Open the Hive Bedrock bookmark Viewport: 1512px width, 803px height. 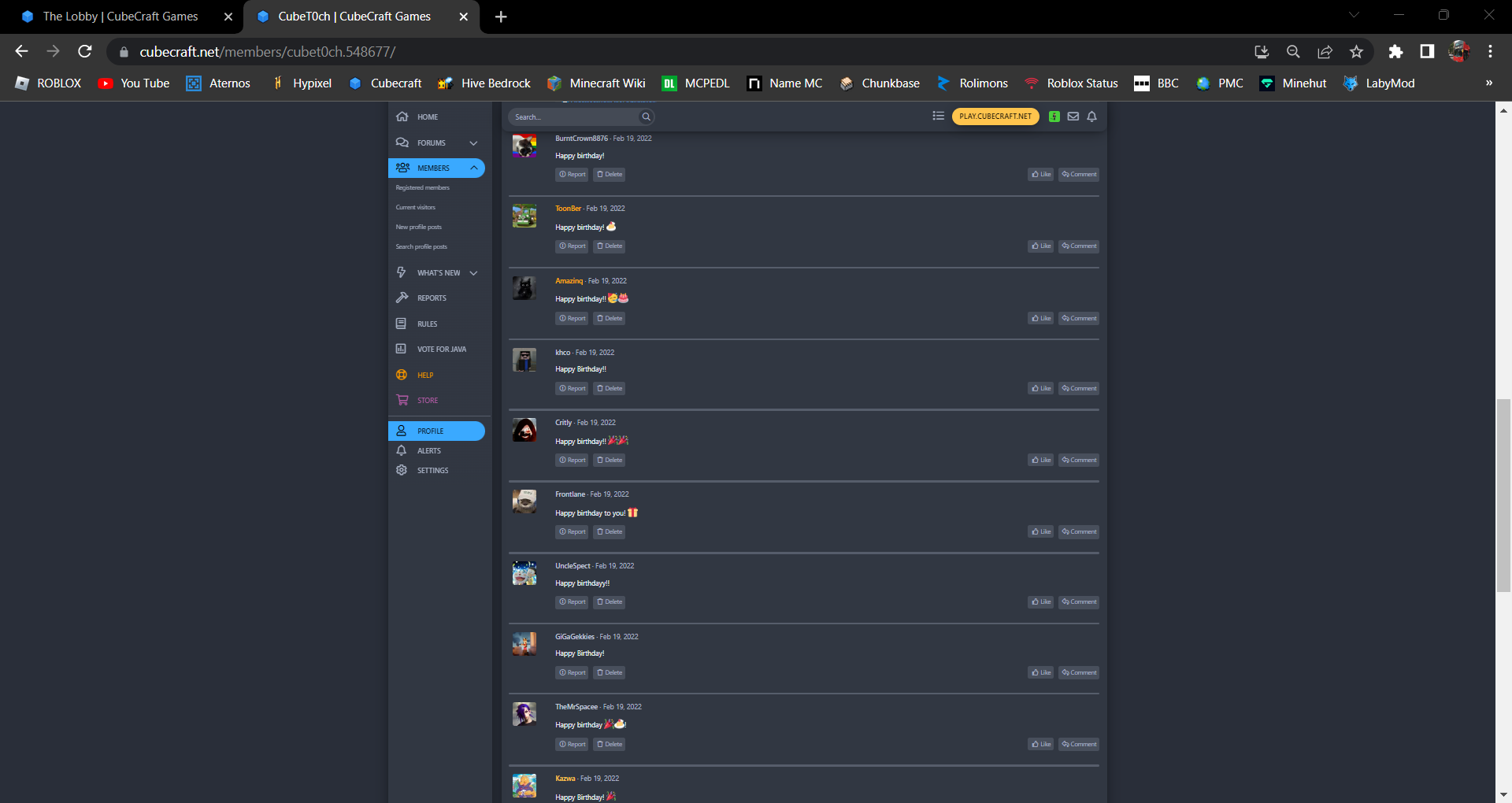[x=484, y=83]
